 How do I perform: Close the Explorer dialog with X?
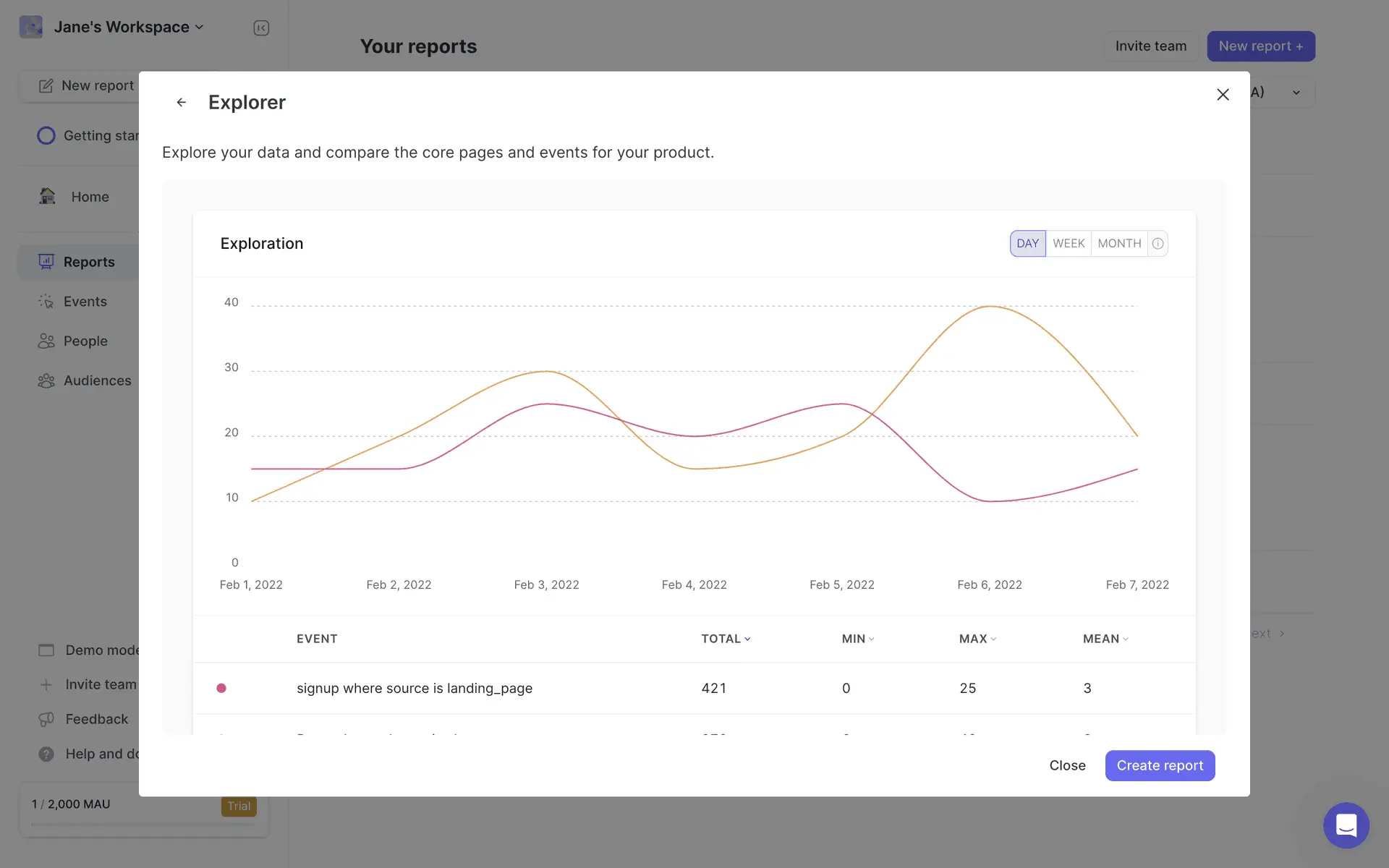(x=1223, y=95)
